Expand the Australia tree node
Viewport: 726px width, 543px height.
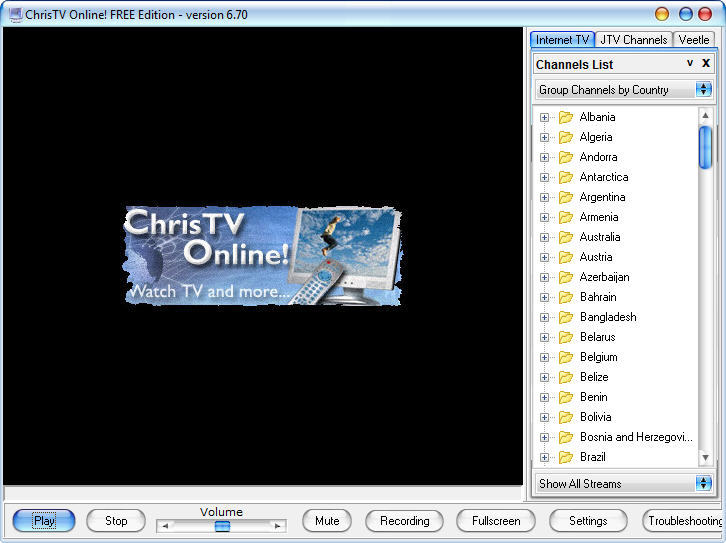[x=544, y=237]
